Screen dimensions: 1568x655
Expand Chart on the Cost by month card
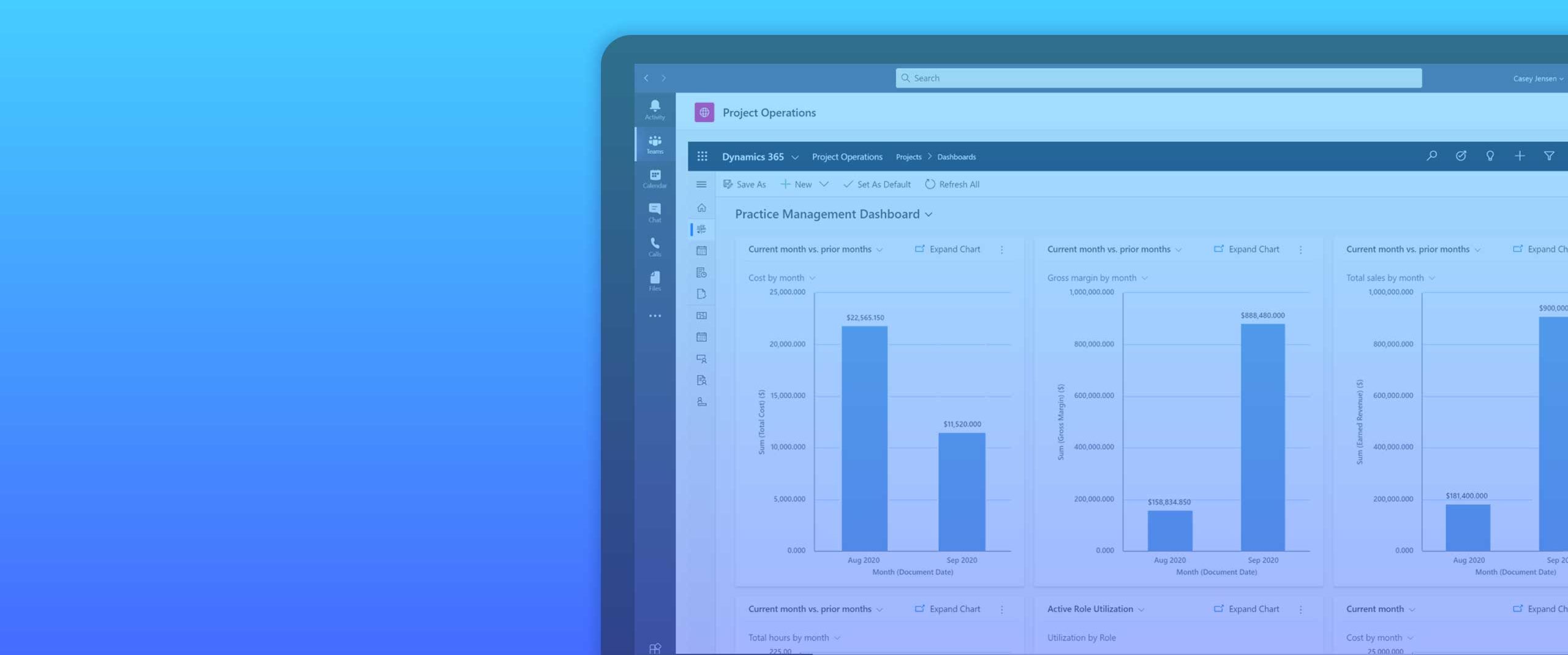point(948,249)
